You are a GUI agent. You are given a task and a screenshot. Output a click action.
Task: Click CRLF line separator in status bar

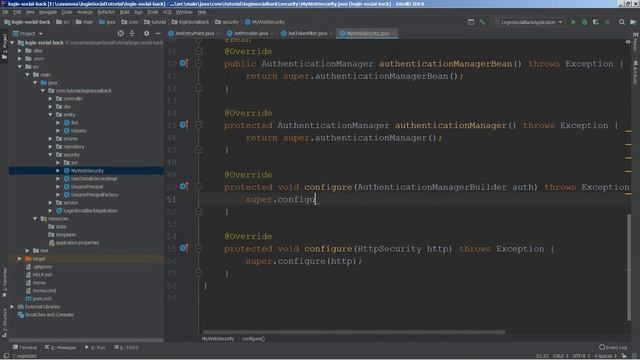pos(560,356)
